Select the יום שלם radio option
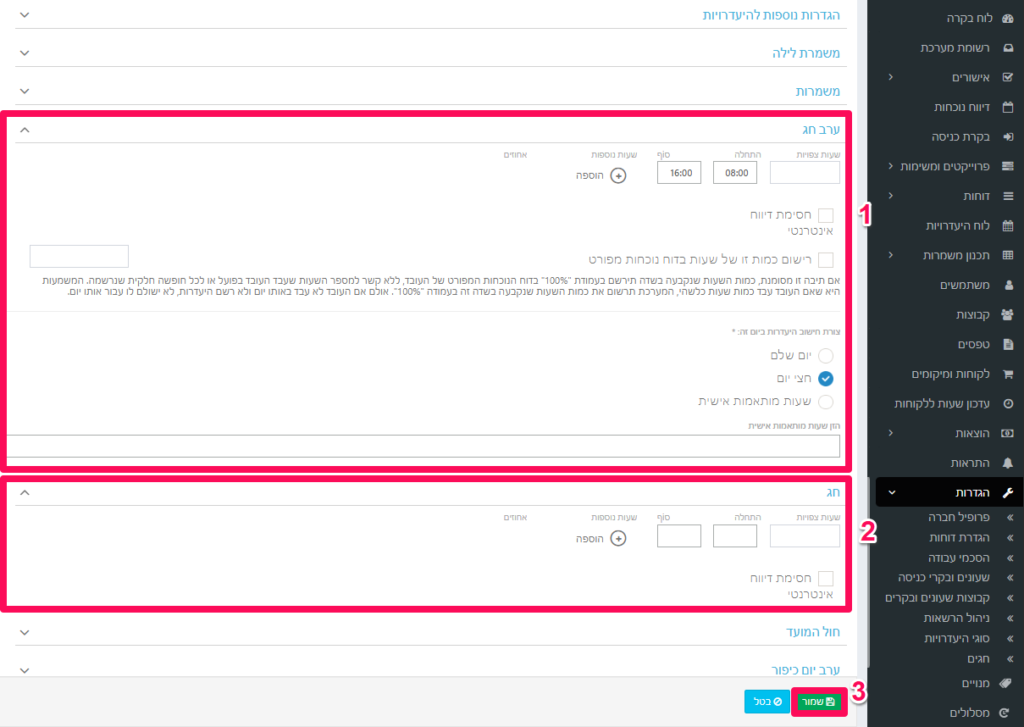Viewport: 1024px width, 727px height. (826, 356)
